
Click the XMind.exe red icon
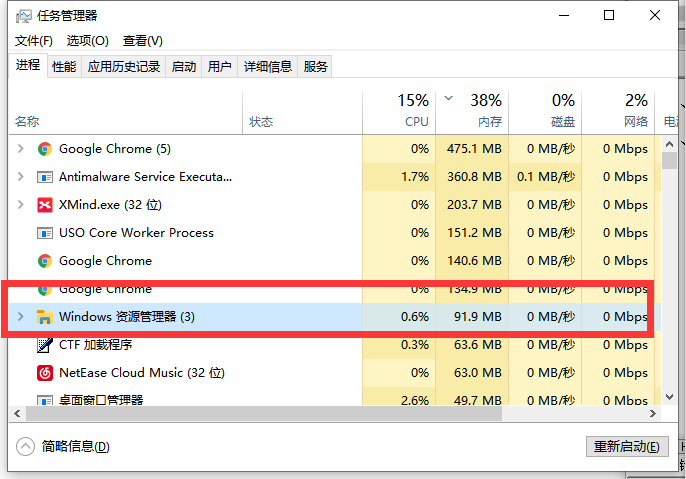[44, 205]
